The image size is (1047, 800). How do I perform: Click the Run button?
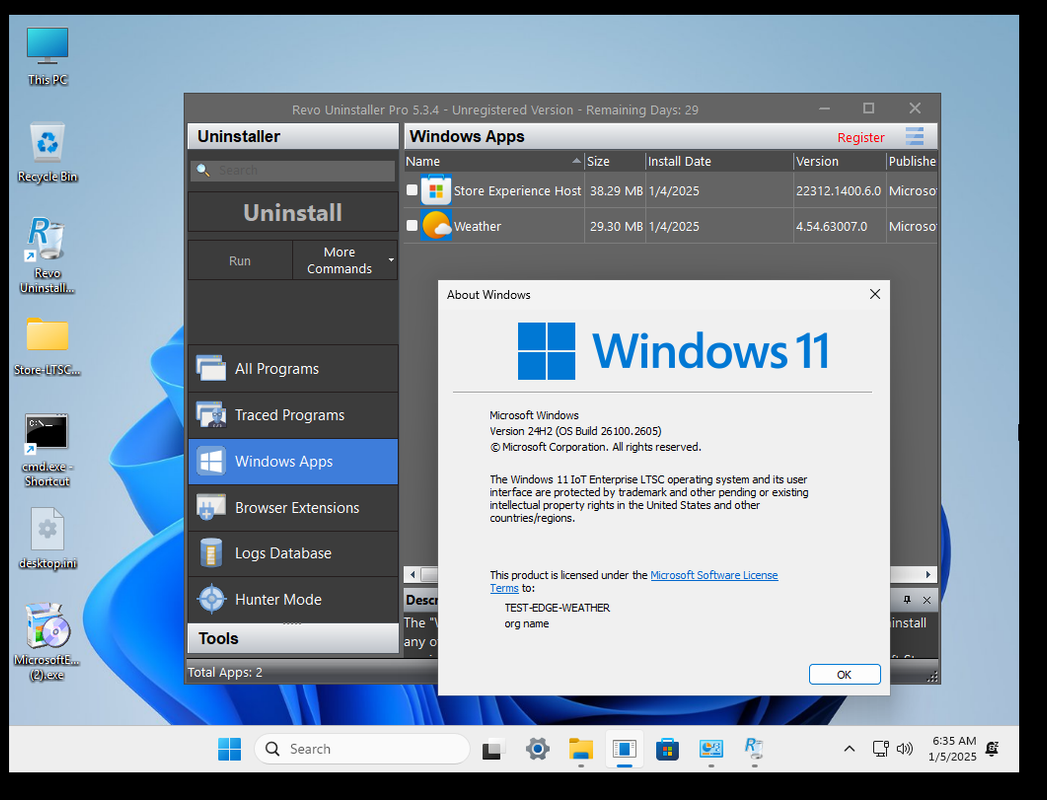[240, 260]
